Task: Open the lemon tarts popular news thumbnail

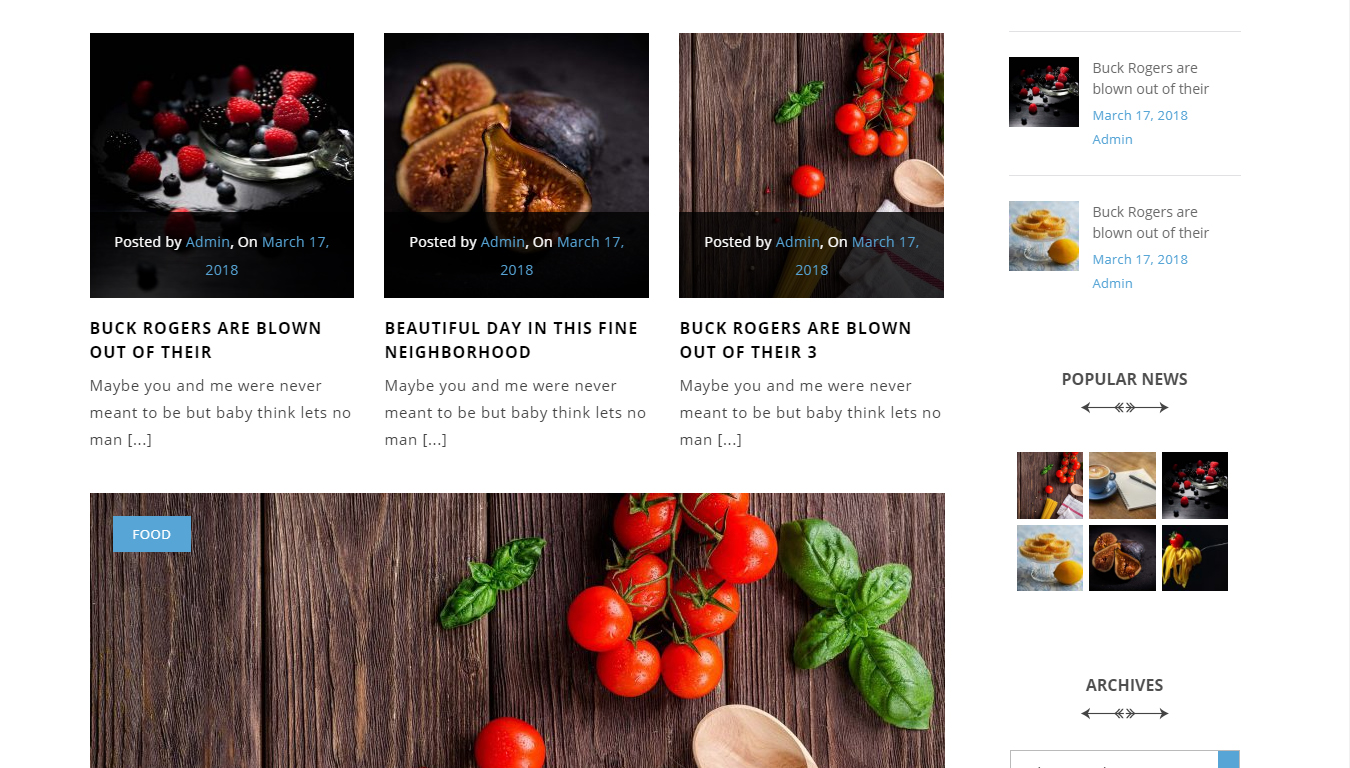Action: 1050,558
